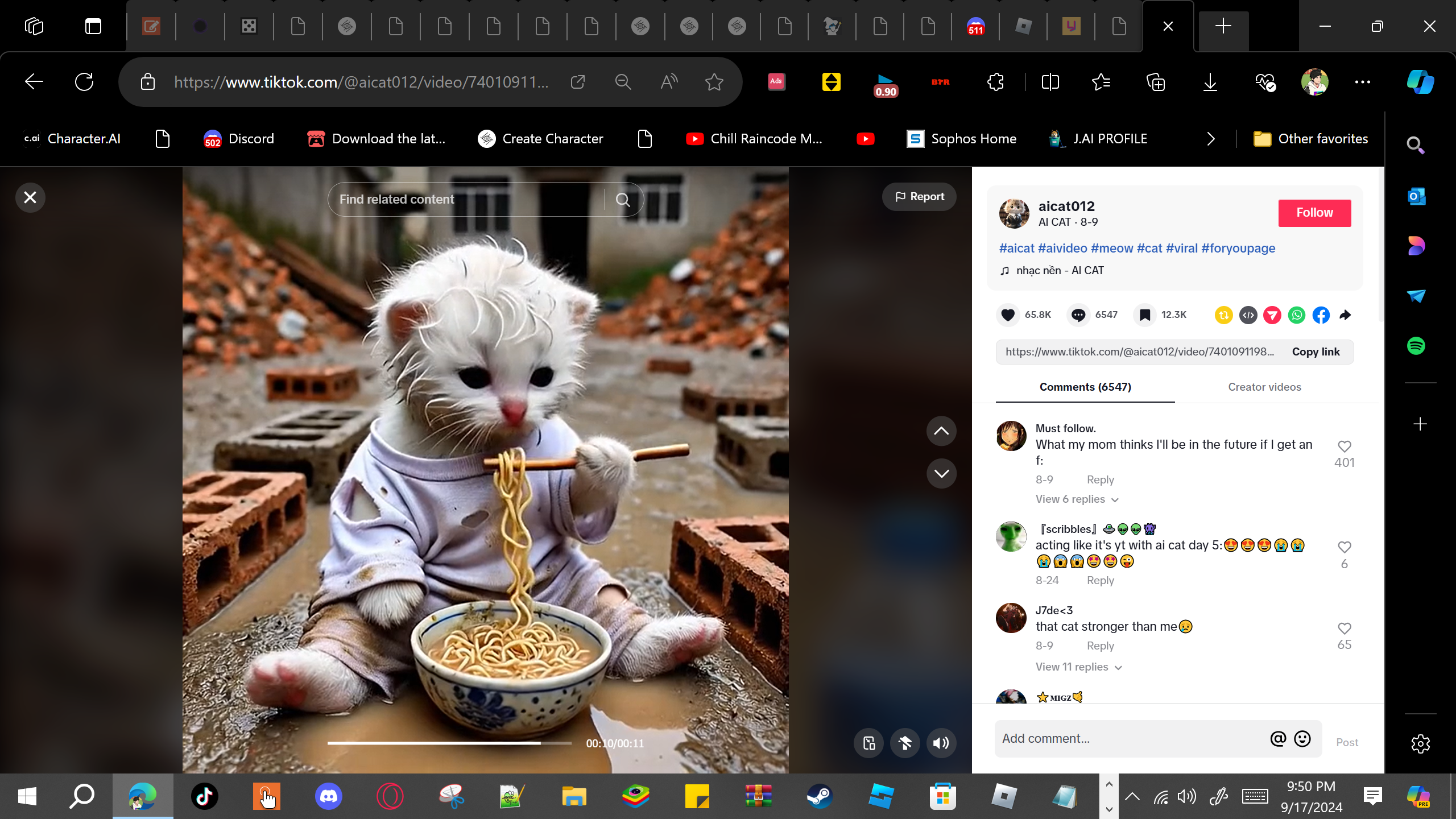Click the embed code share icon
The height and width of the screenshot is (819, 1456).
click(1248, 315)
